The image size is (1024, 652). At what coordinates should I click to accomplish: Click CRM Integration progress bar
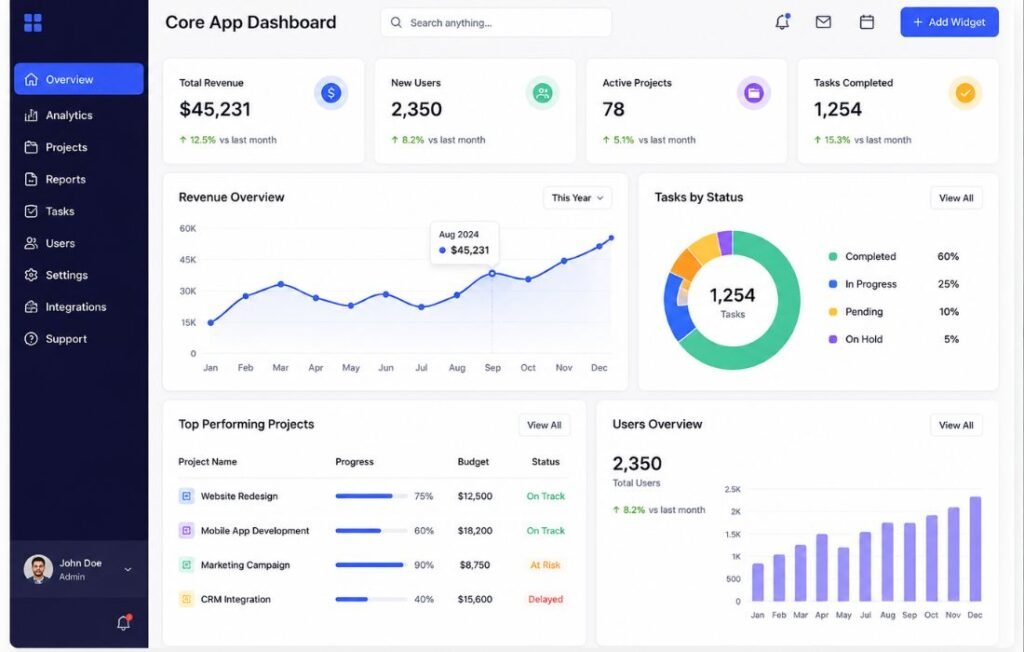(371, 599)
